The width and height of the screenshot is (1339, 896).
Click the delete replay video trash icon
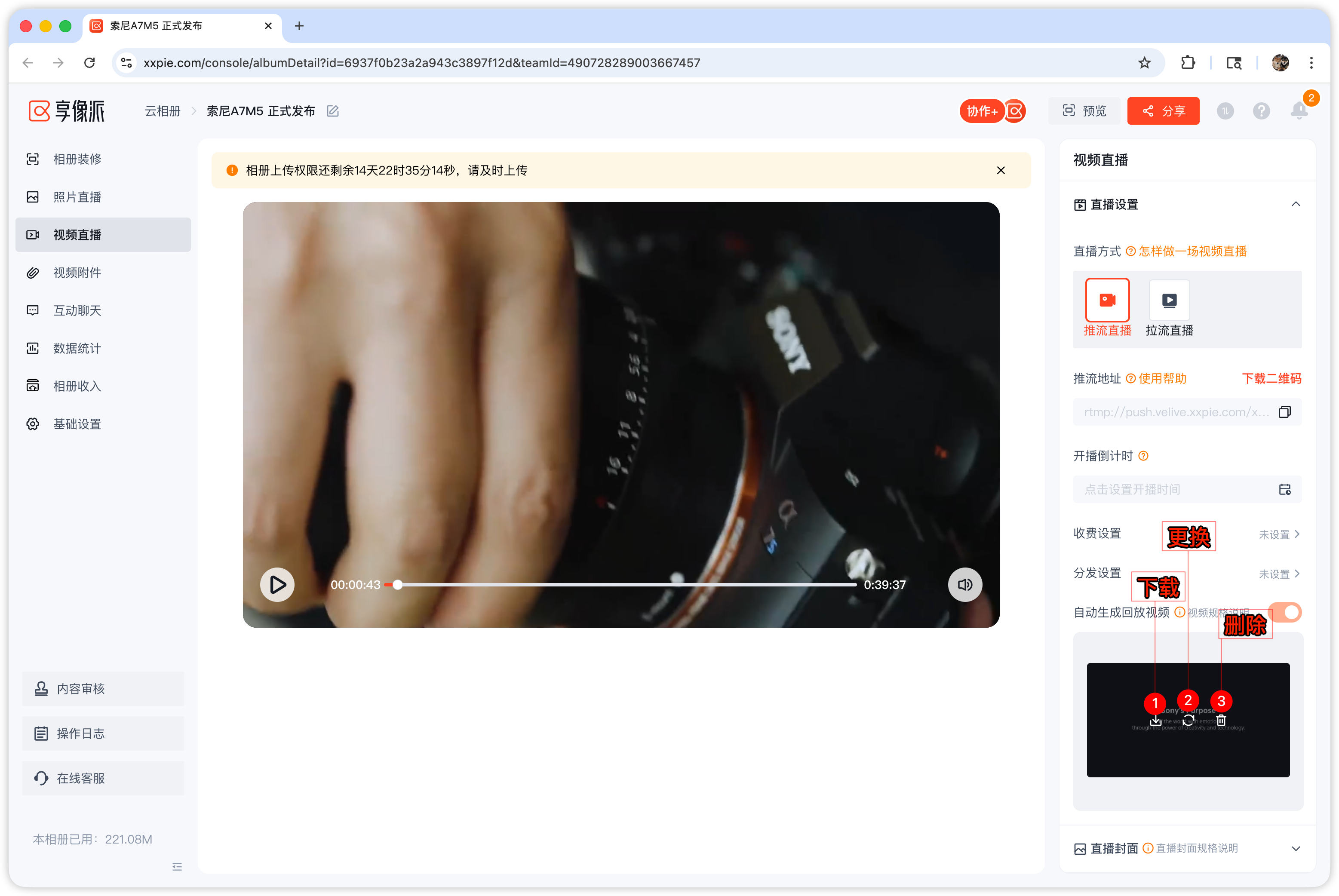click(x=1221, y=720)
